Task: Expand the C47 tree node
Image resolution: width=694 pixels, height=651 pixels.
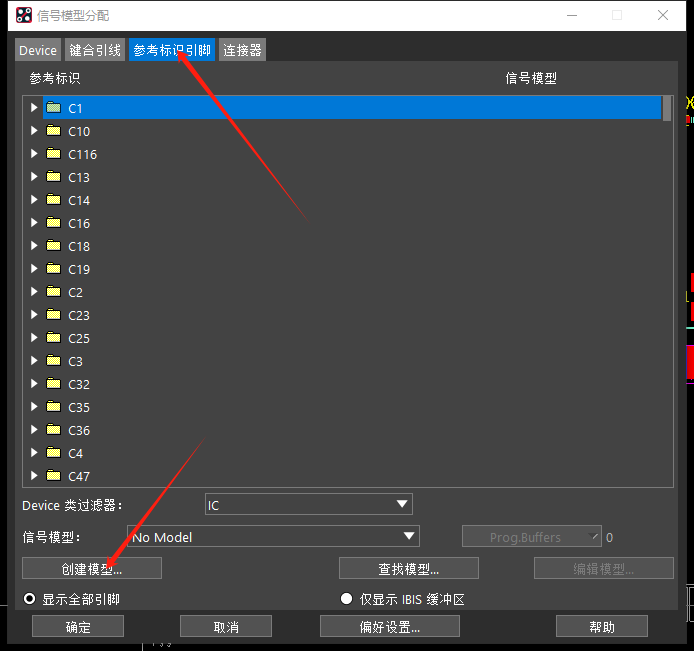Action: click(x=34, y=476)
